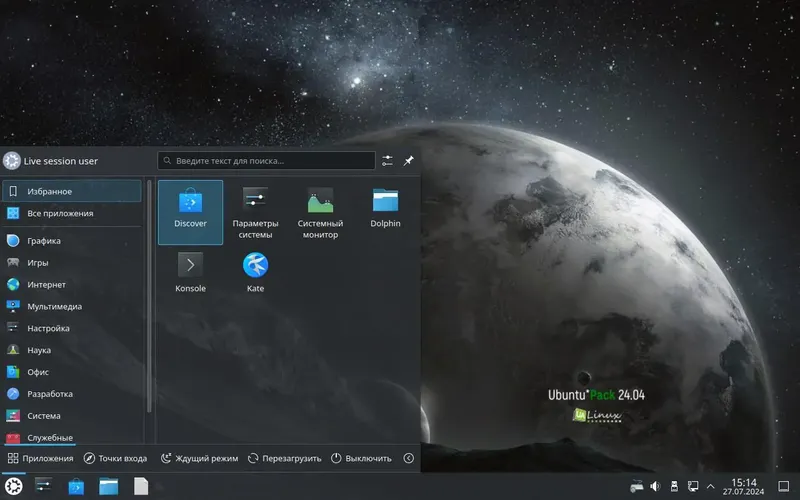The width and height of the screenshot is (800, 500).
Task: Launch Kate text editor
Action: [255, 272]
